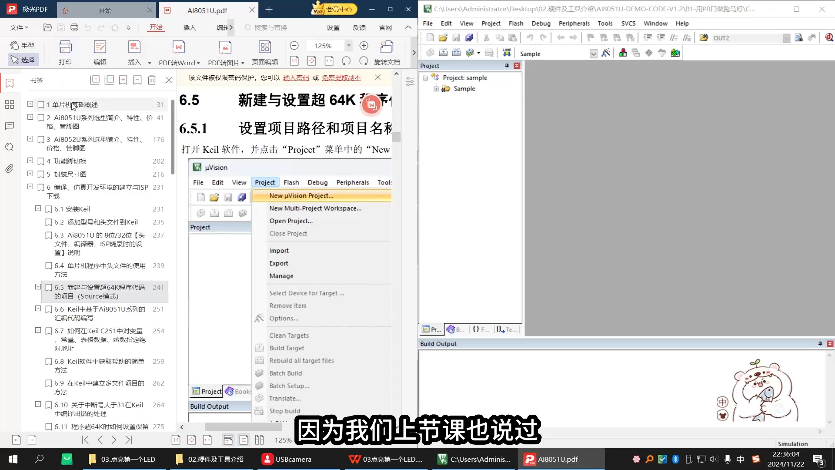Image resolution: width=835 pixels, height=470 pixels.
Task: Tick checkbox for bookmark 6.1 Keil install
Action: pos(48,209)
